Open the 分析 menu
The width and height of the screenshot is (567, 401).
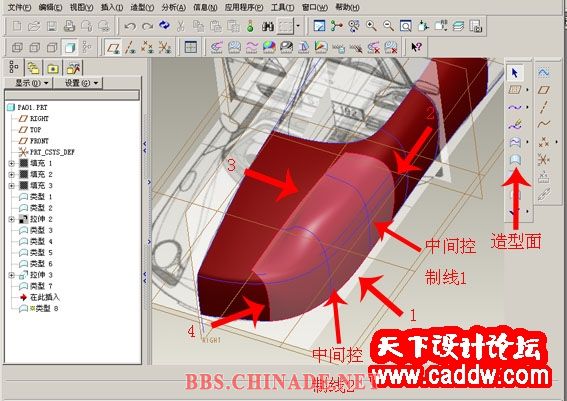[174, 7]
